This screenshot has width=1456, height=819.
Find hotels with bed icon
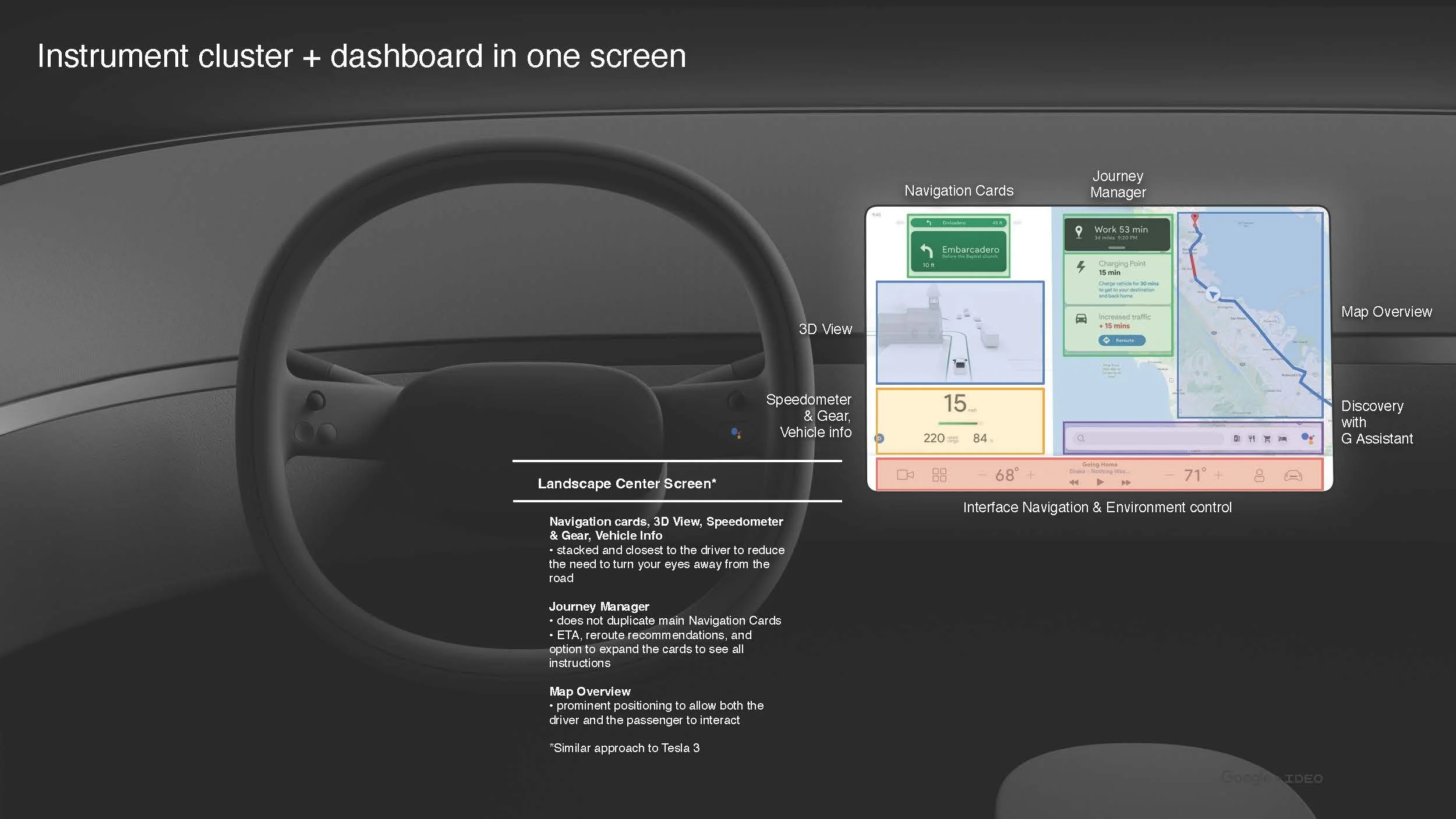click(1282, 439)
